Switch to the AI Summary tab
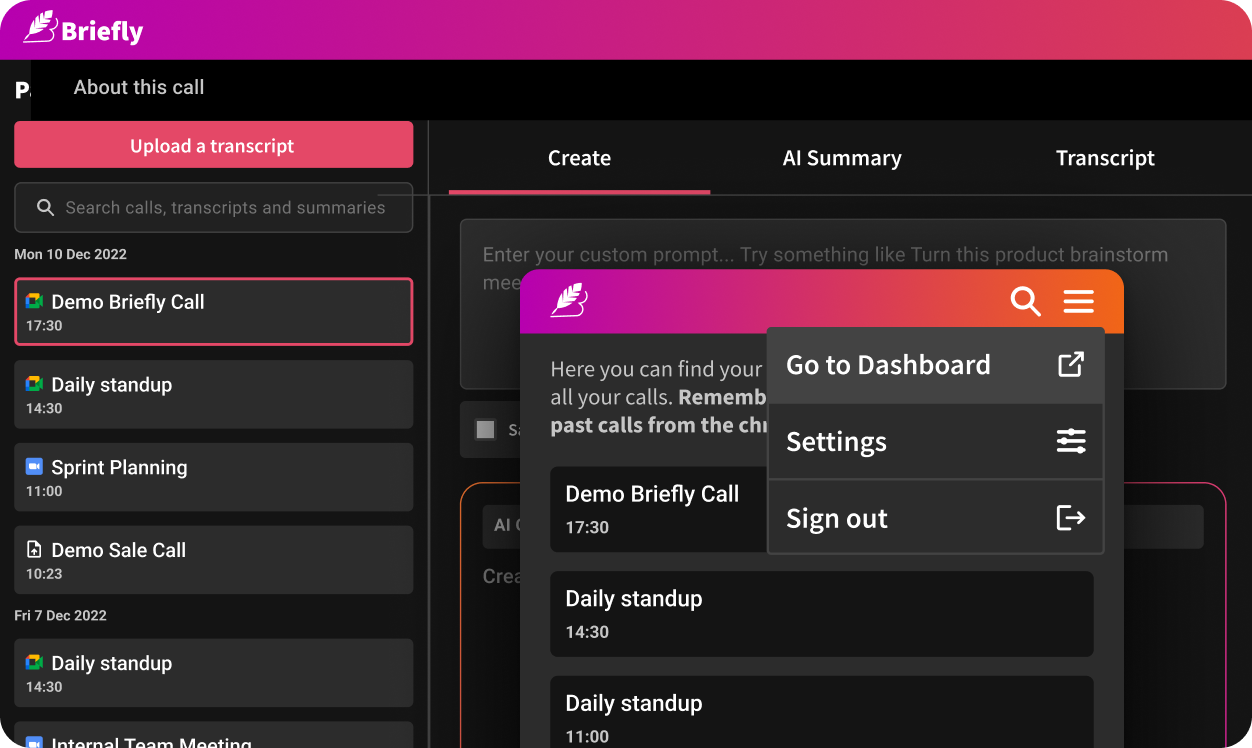The image size is (1252, 748). pyautogui.click(x=842, y=158)
